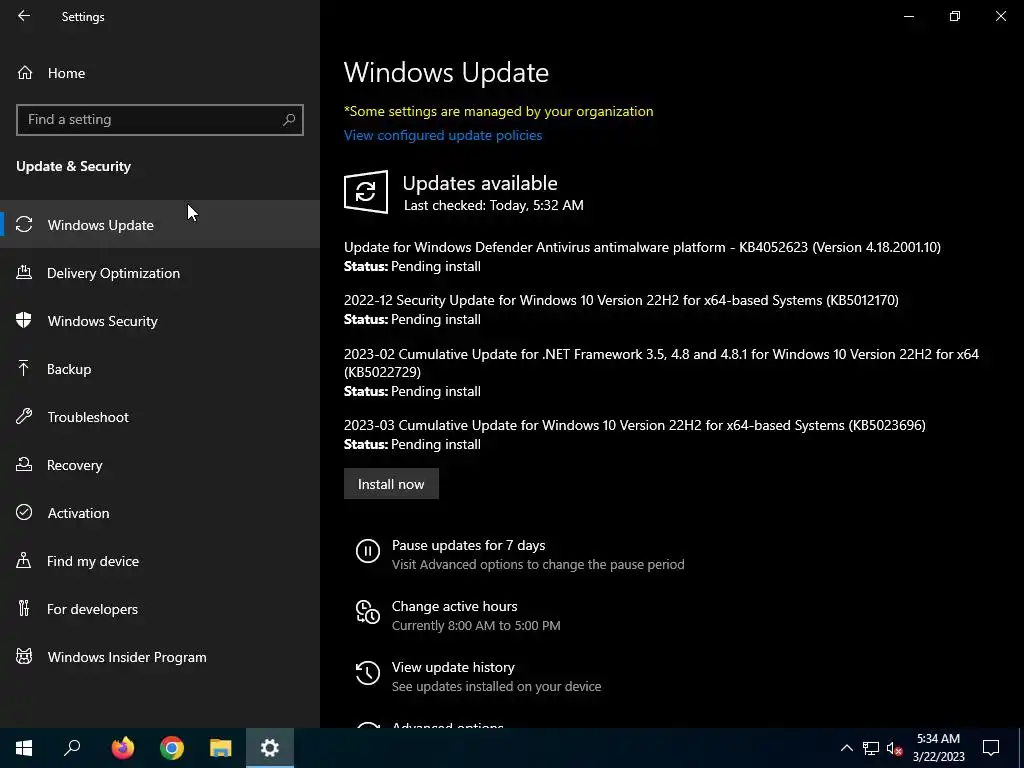Launch Firefox from the taskbar
The image size is (1024, 768).
(x=123, y=748)
